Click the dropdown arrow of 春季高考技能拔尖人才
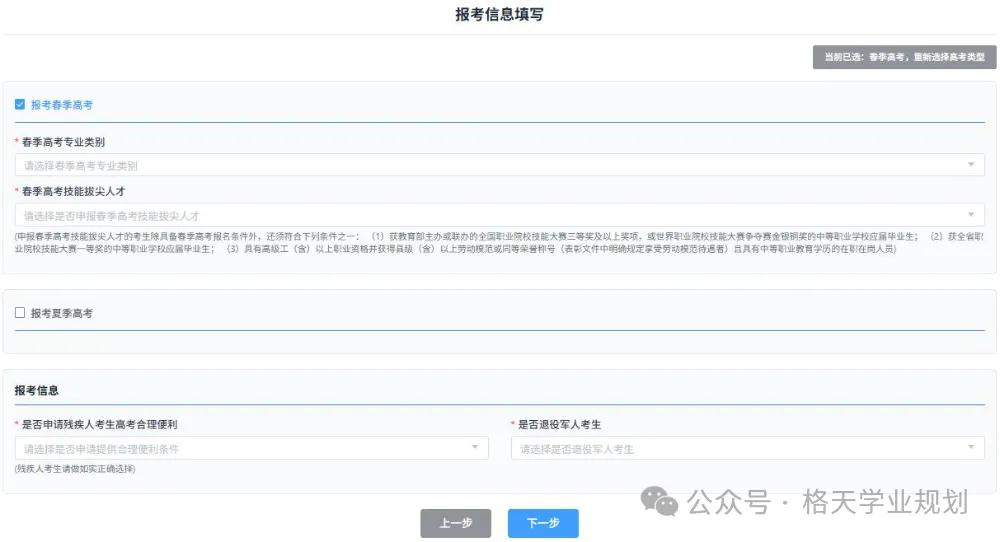Viewport: 1000px width, 542px height. click(x=971, y=215)
